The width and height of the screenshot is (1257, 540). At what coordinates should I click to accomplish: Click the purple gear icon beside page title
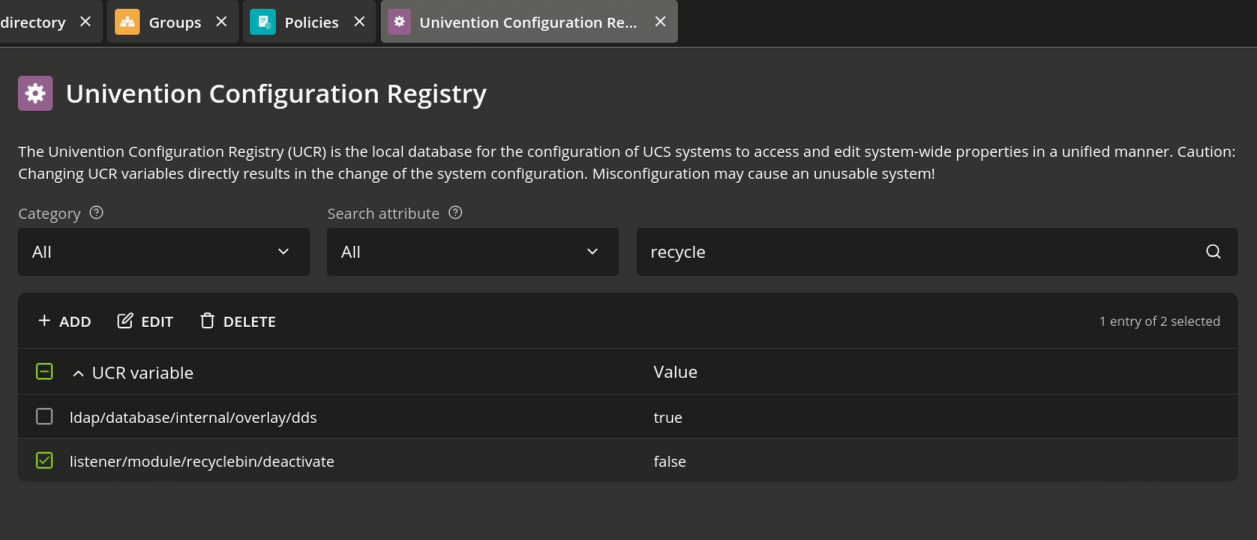[x=35, y=93]
